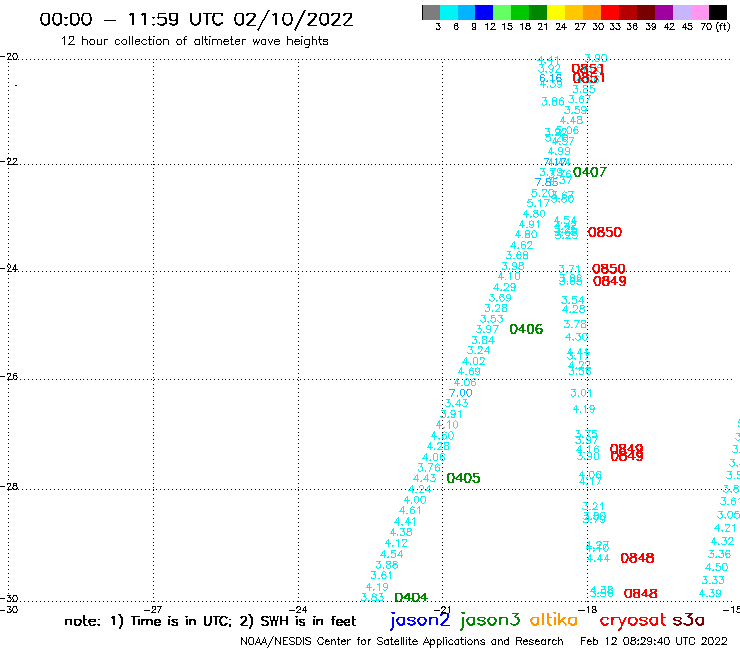Click the longitude axis label "-27"
The image size is (740, 650).
tap(153, 609)
